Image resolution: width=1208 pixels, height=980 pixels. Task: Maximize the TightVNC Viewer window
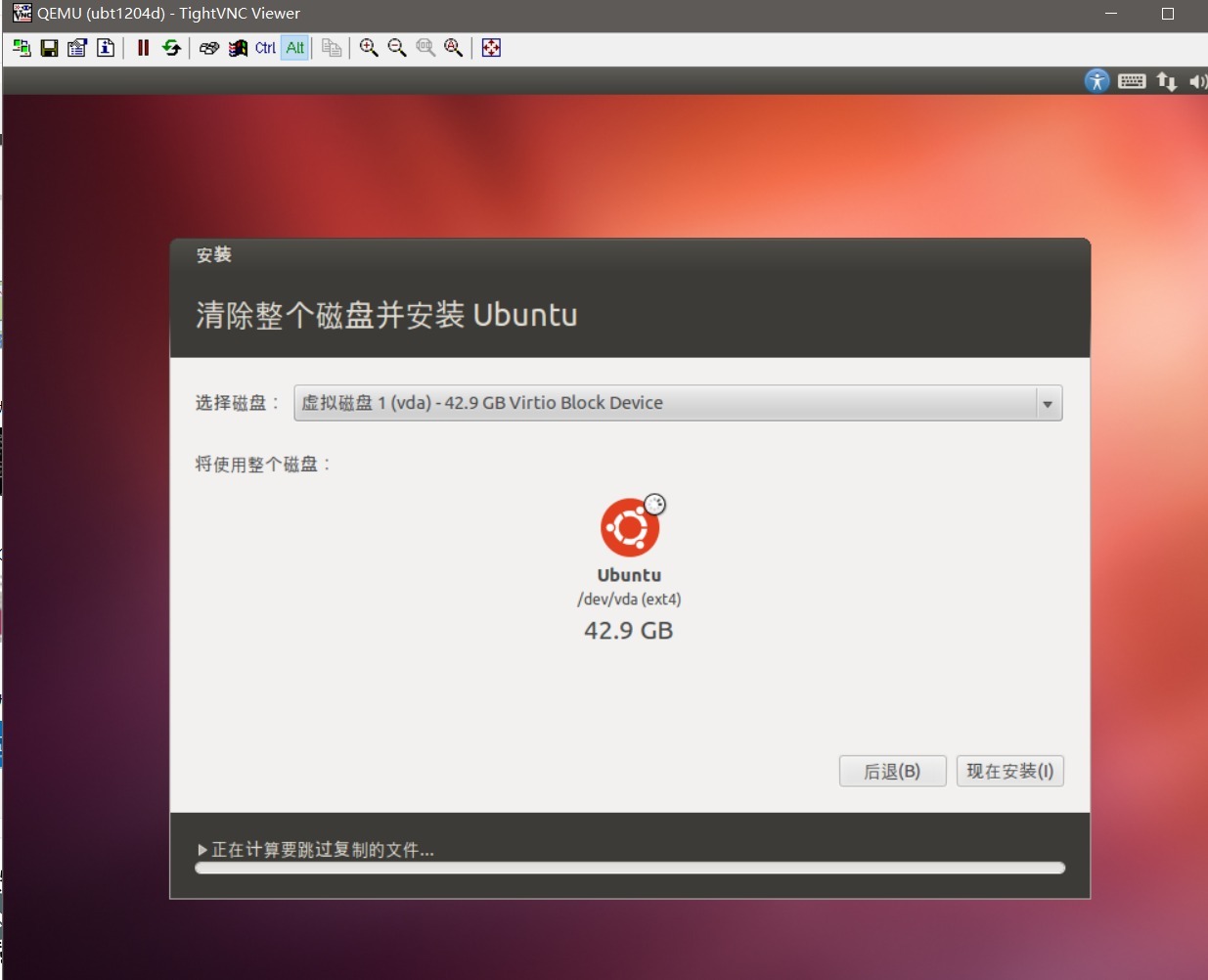1167,14
